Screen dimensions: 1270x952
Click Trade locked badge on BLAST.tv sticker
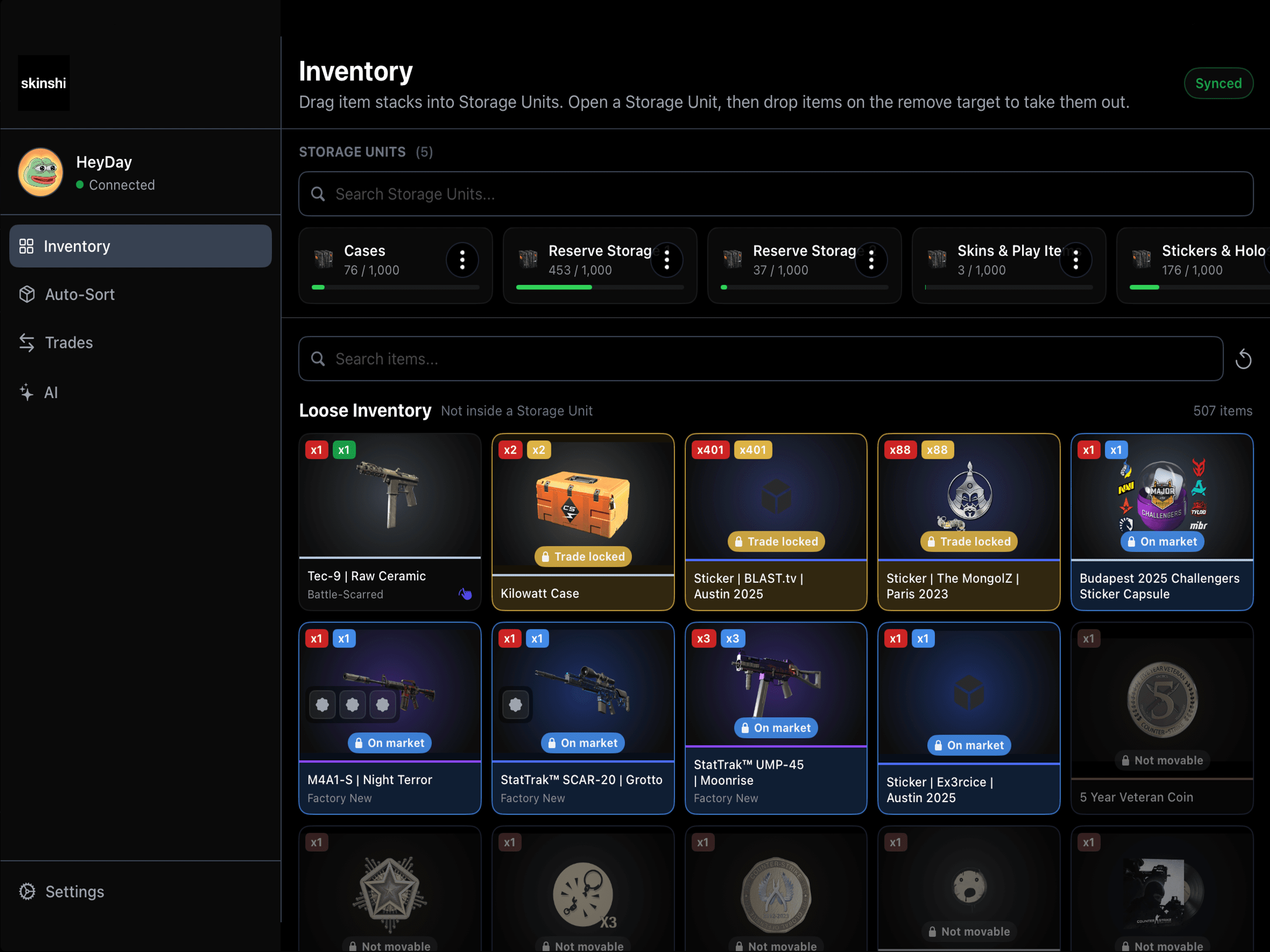(x=776, y=542)
